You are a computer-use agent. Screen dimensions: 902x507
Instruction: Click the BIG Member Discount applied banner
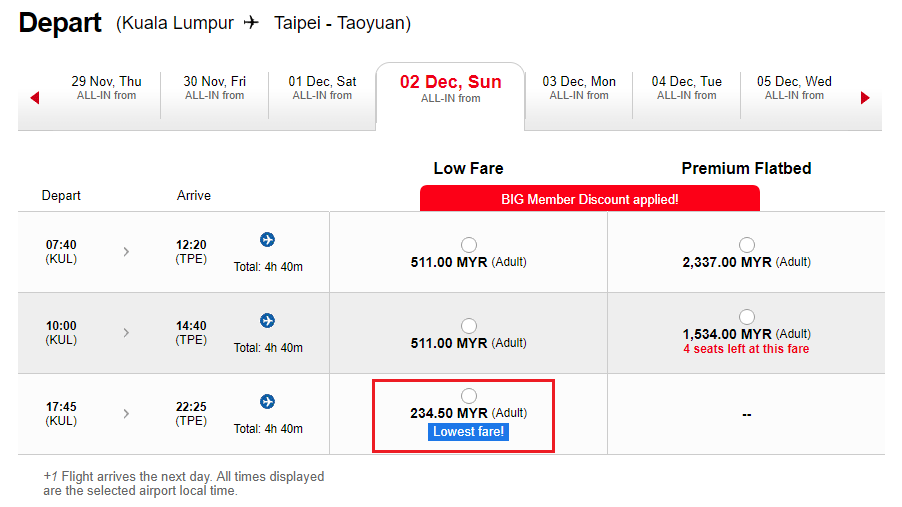[x=589, y=199]
